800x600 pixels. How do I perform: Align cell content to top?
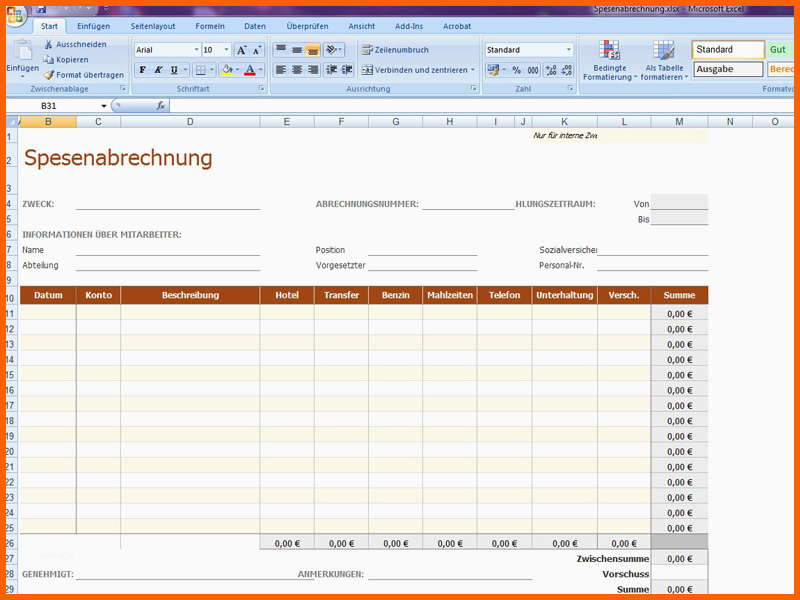coord(281,49)
